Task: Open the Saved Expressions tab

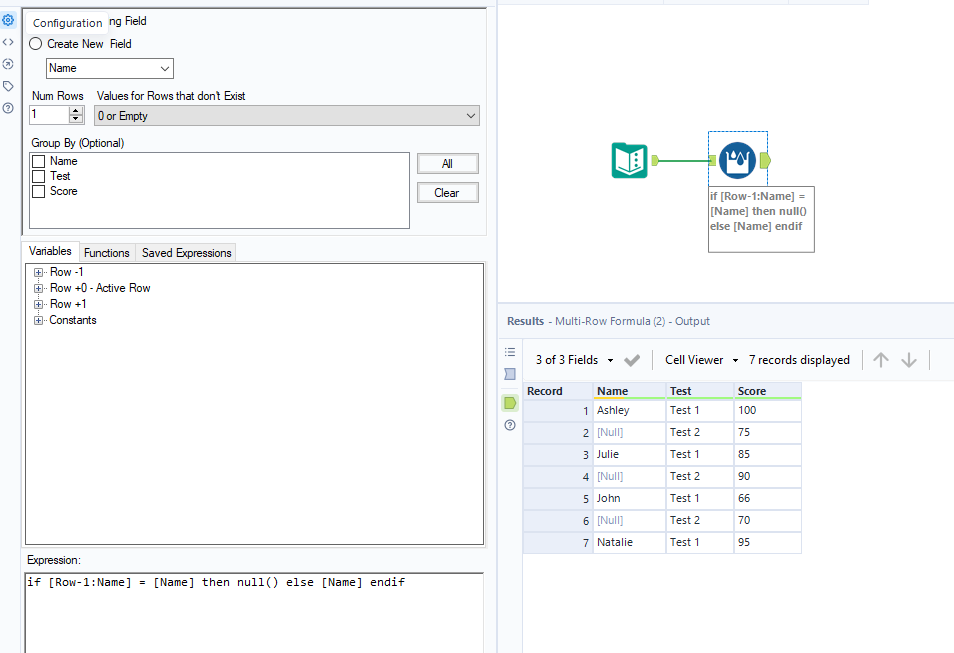Action: [x=185, y=252]
